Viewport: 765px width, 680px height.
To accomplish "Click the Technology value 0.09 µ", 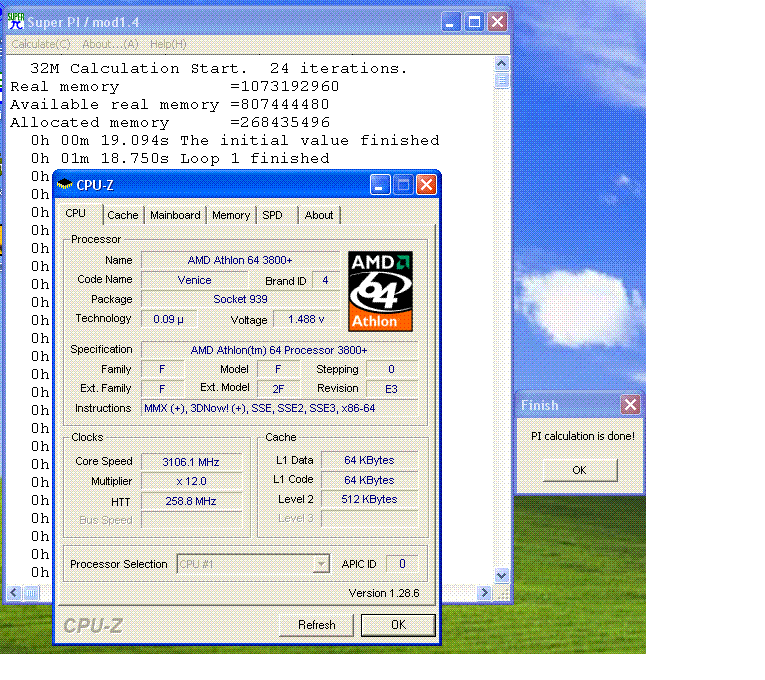I will 168,319.
